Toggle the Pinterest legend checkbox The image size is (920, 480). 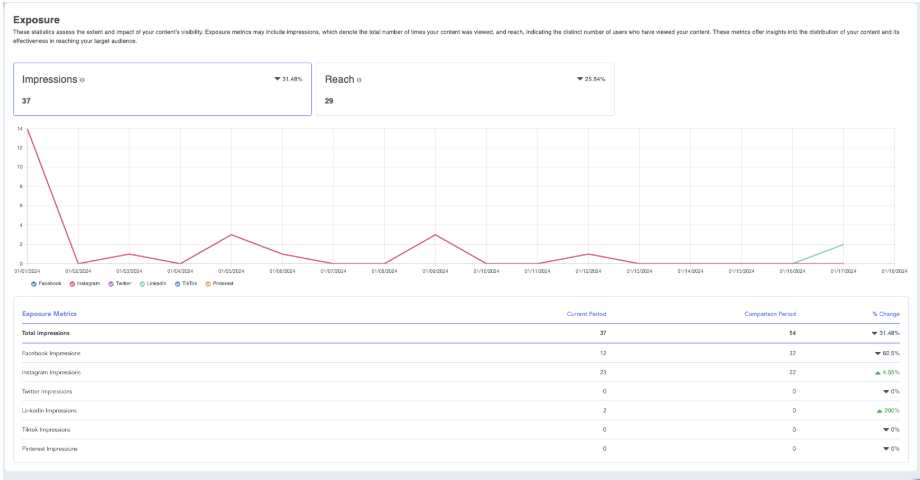click(x=208, y=283)
